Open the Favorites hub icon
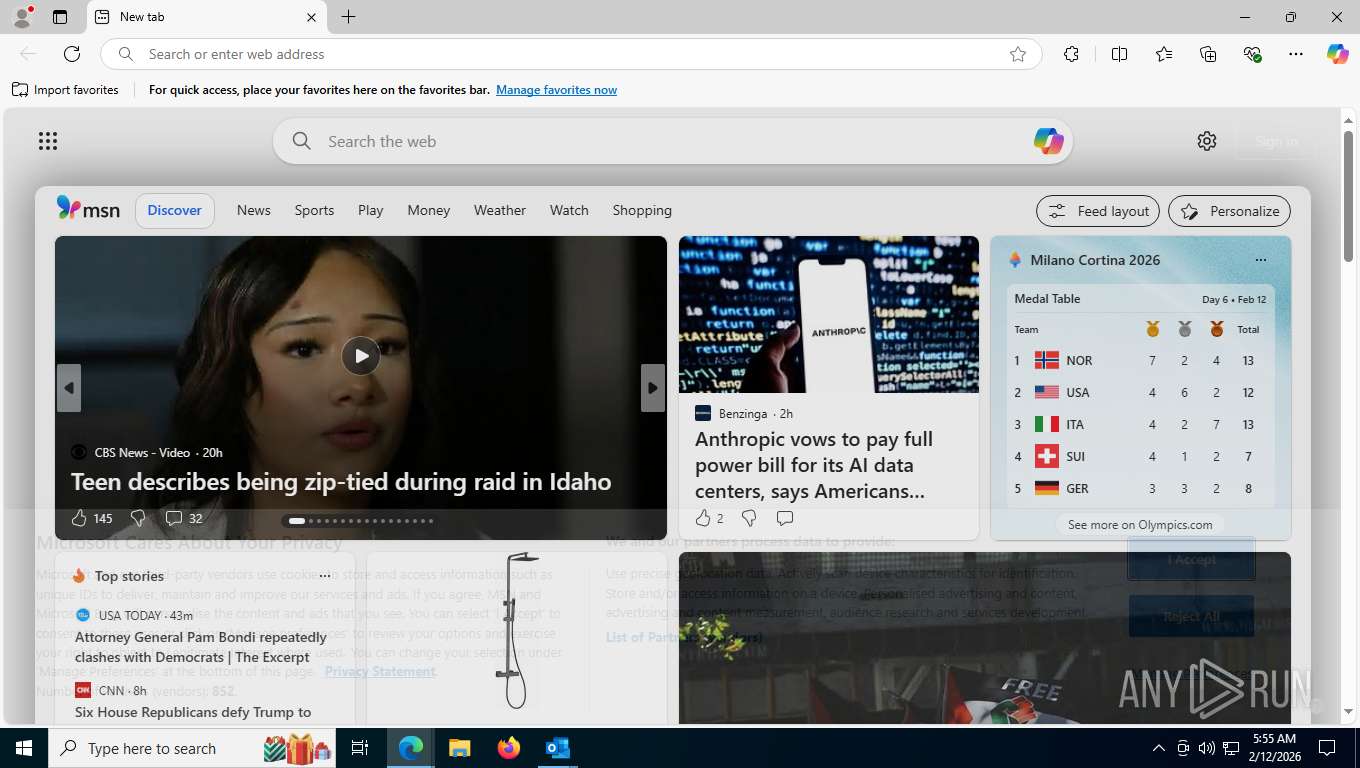1360x768 pixels. click(x=1164, y=54)
